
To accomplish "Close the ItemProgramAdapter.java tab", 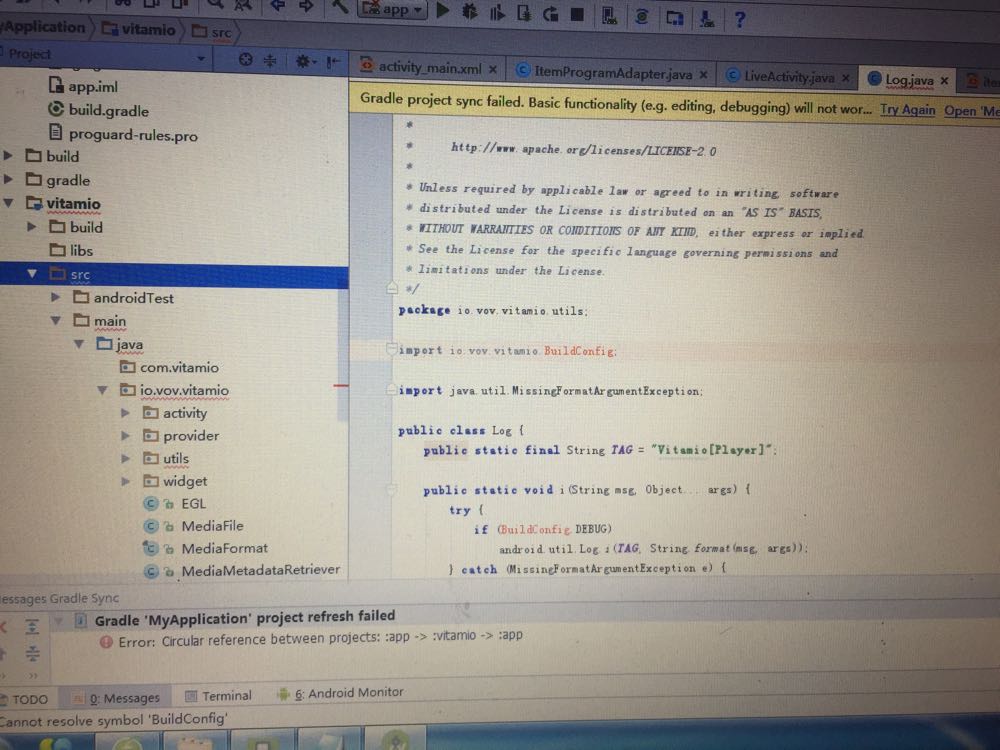I will pos(703,75).
